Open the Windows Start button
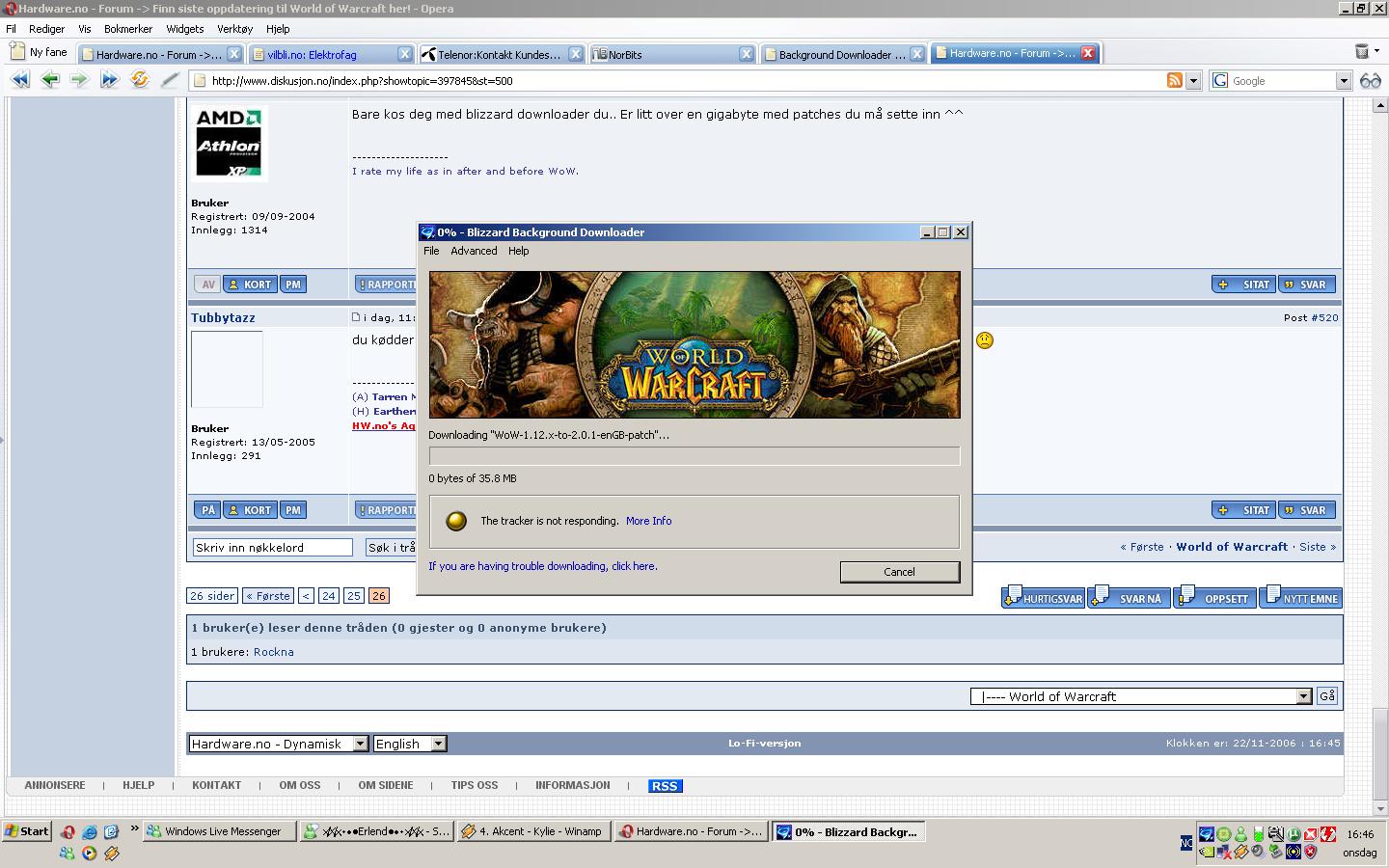 point(27,831)
